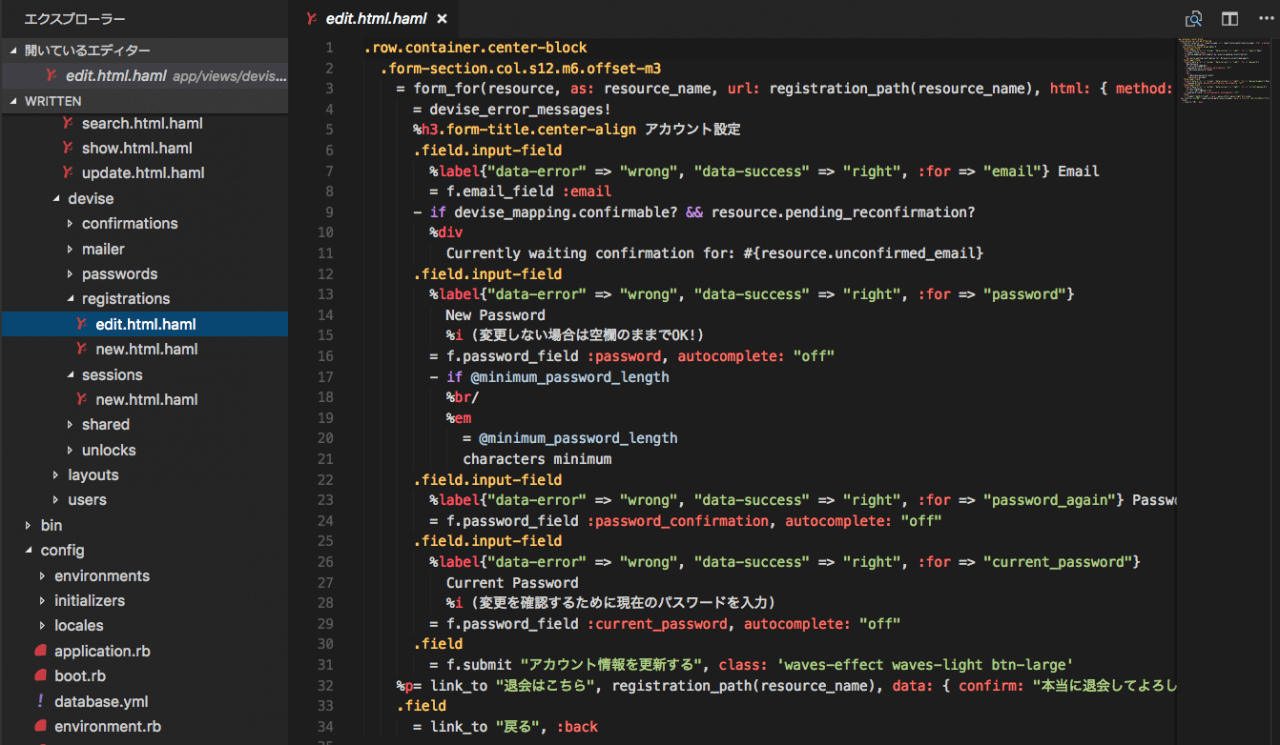Collapse the config folder
The image size is (1280, 745).
point(30,550)
